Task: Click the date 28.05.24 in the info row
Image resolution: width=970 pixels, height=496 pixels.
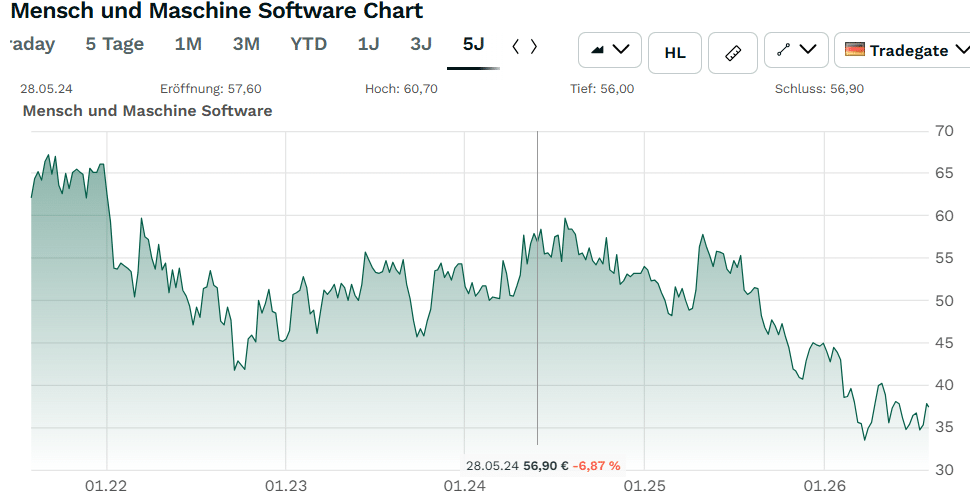Action: (46, 89)
